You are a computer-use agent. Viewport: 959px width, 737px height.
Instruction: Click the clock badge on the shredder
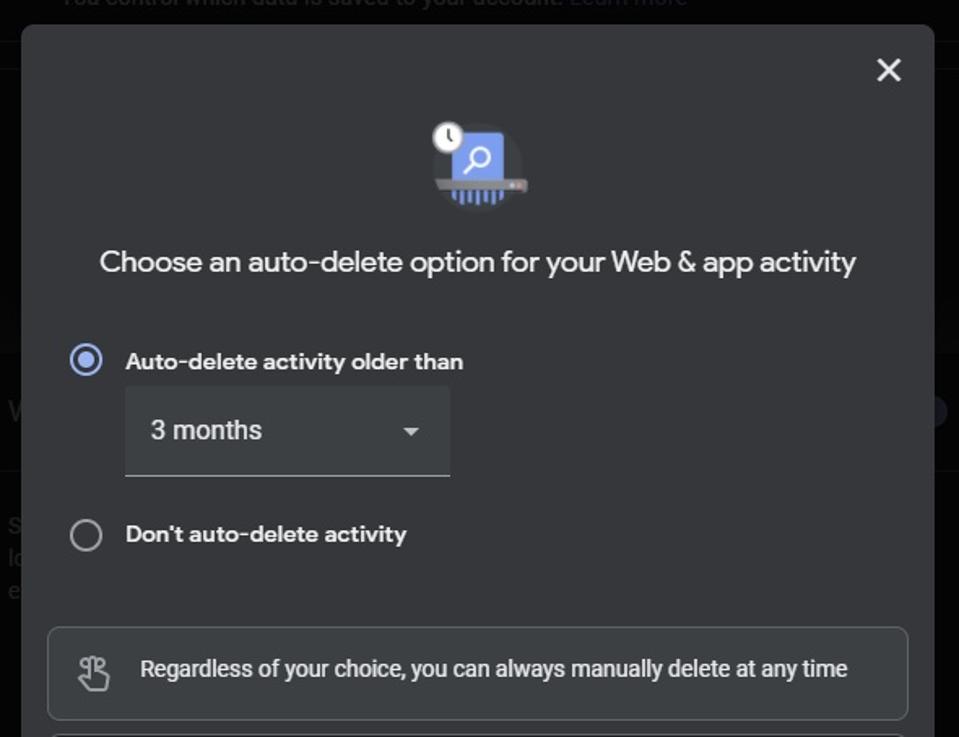(448, 137)
